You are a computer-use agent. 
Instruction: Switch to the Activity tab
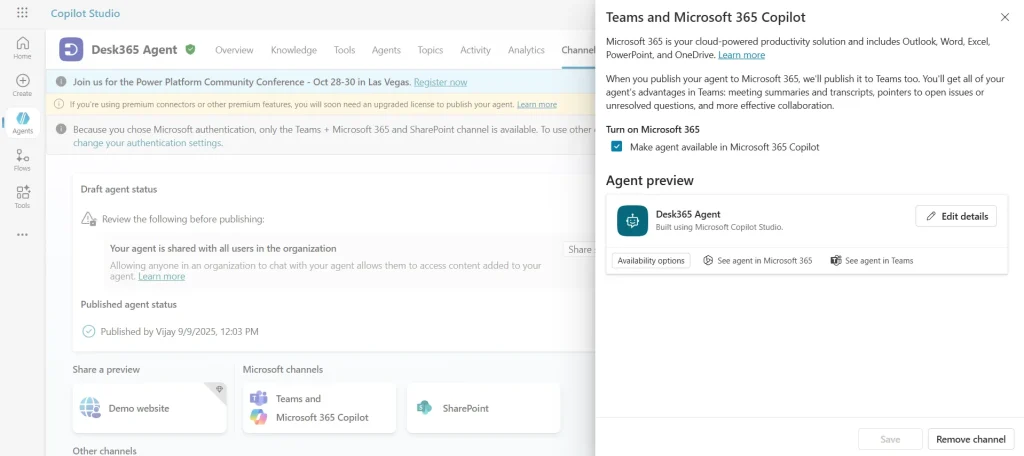click(x=475, y=50)
